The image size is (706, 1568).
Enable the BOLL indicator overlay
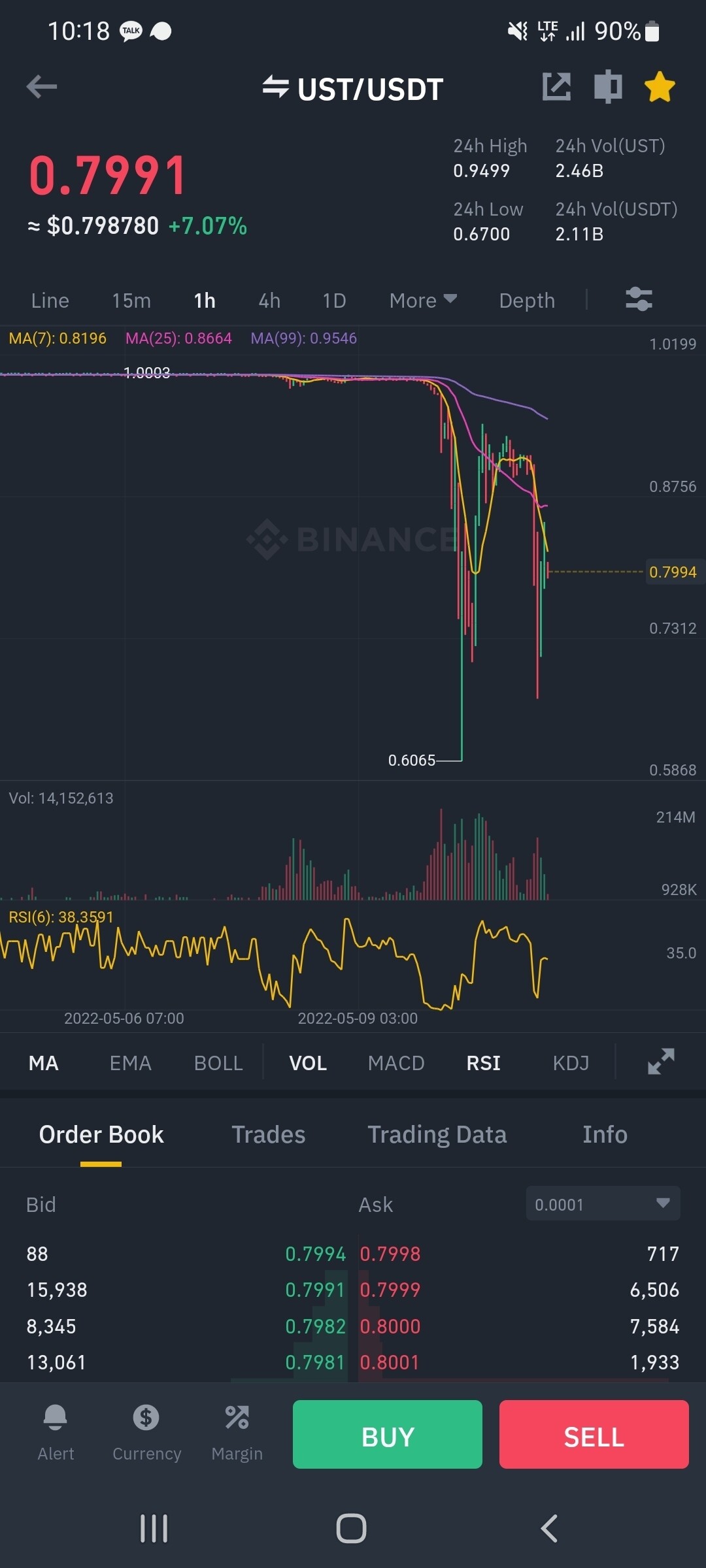[218, 1063]
